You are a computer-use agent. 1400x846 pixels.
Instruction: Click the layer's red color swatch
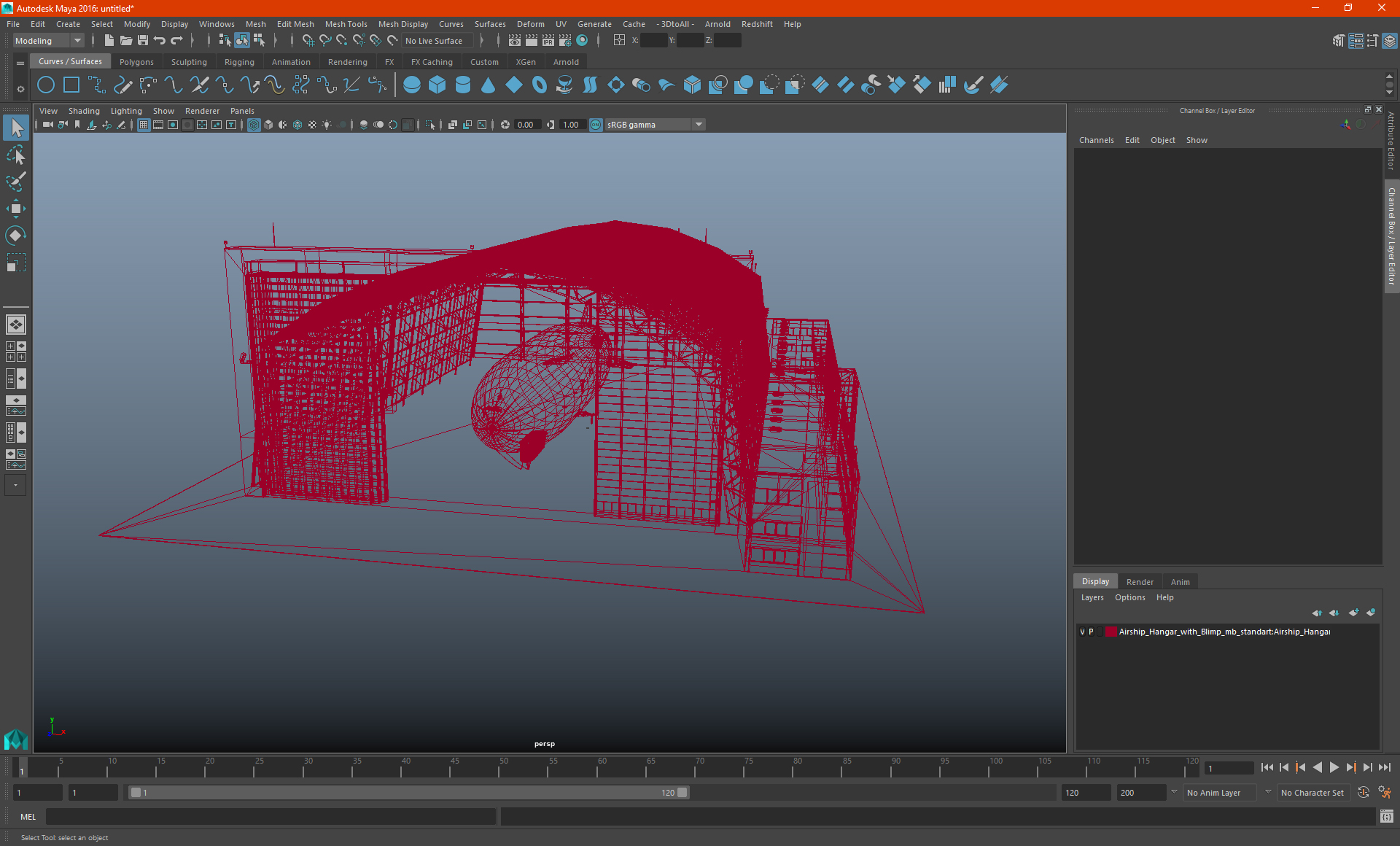point(1111,632)
